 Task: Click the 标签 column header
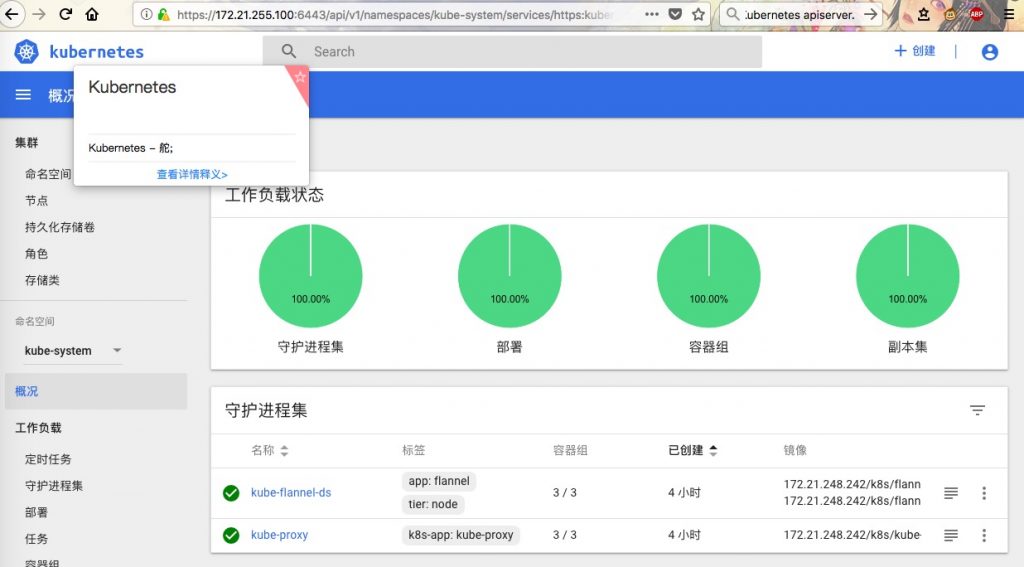(x=413, y=450)
